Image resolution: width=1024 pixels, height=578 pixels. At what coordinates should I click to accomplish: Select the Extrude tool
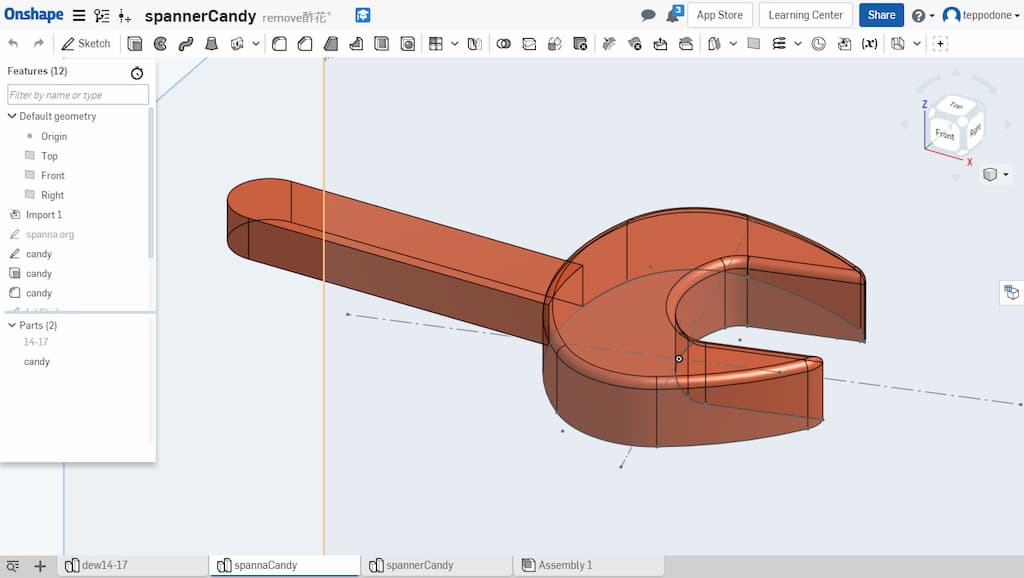coord(135,44)
